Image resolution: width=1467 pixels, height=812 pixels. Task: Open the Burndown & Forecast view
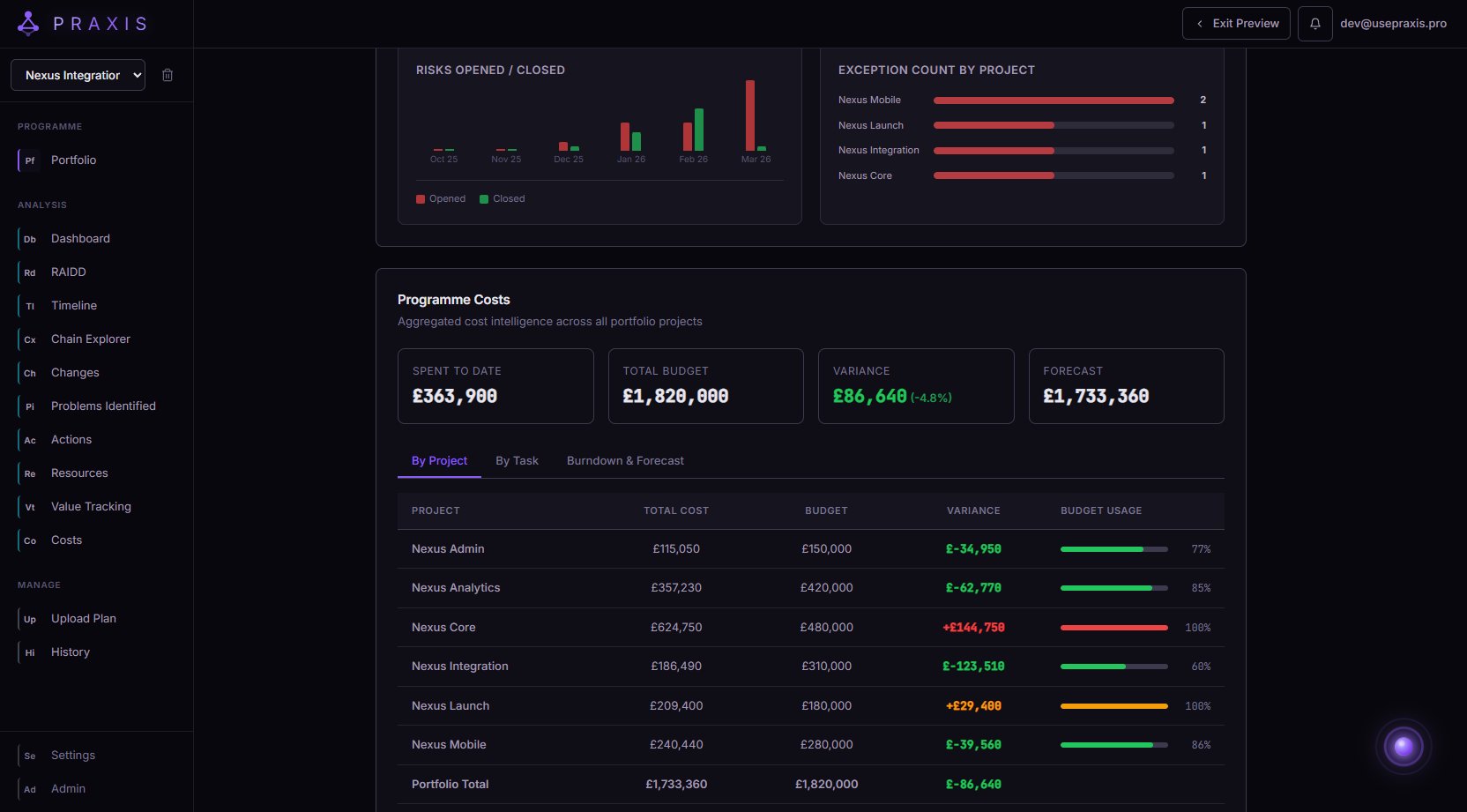[x=626, y=460]
